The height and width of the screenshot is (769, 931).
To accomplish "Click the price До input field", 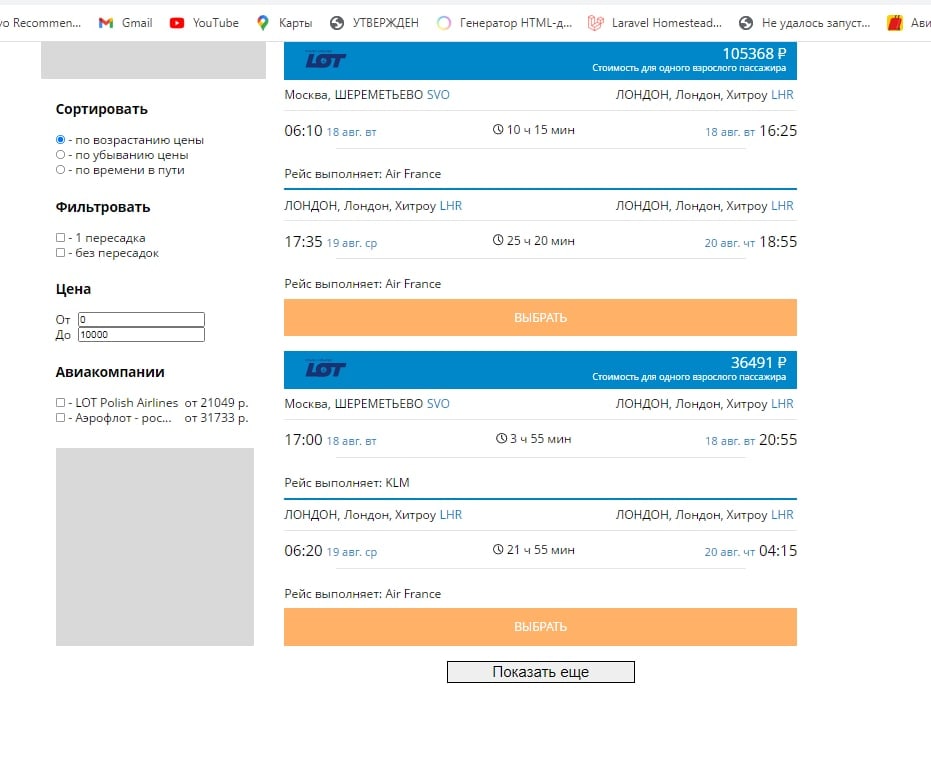I will (x=141, y=334).
